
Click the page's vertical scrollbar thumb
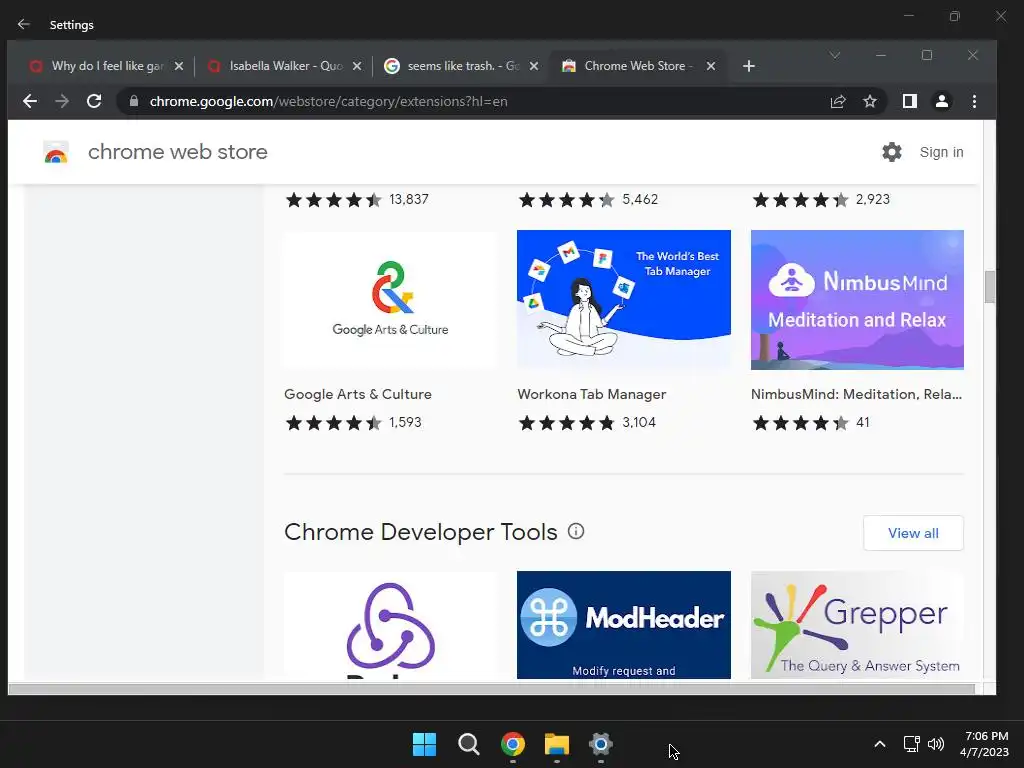(x=990, y=287)
